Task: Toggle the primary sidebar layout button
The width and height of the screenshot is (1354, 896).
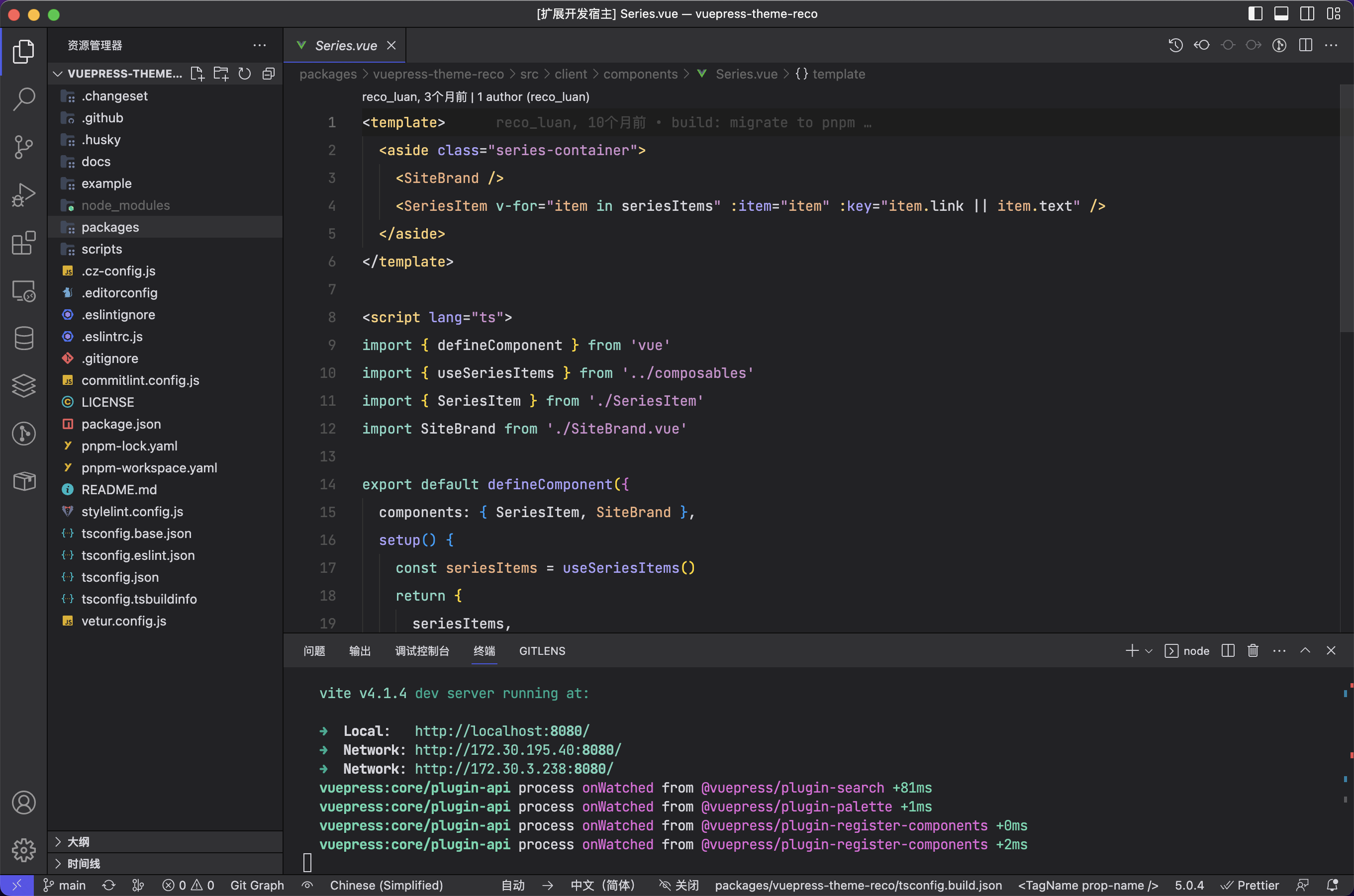Action: (1255, 14)
